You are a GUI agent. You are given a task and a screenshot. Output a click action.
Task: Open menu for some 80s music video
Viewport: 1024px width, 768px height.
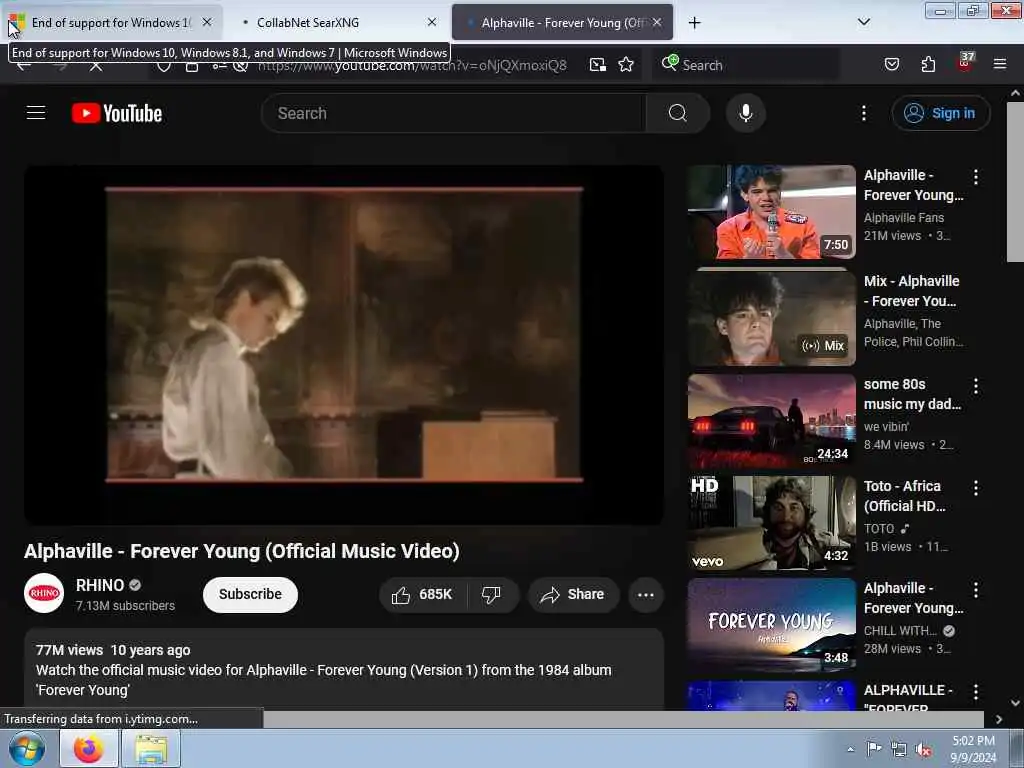coord(976,386)
